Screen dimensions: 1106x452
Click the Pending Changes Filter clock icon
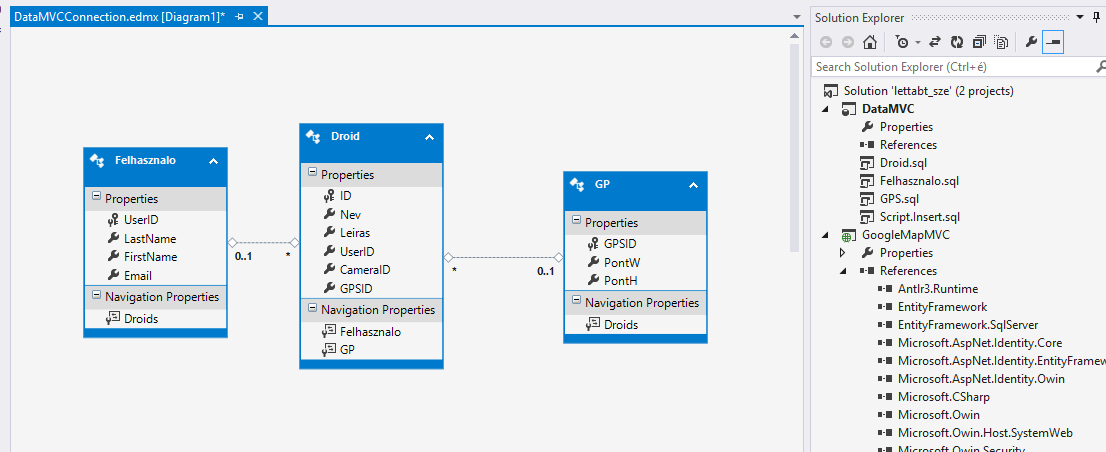click(x=902, y=42)
